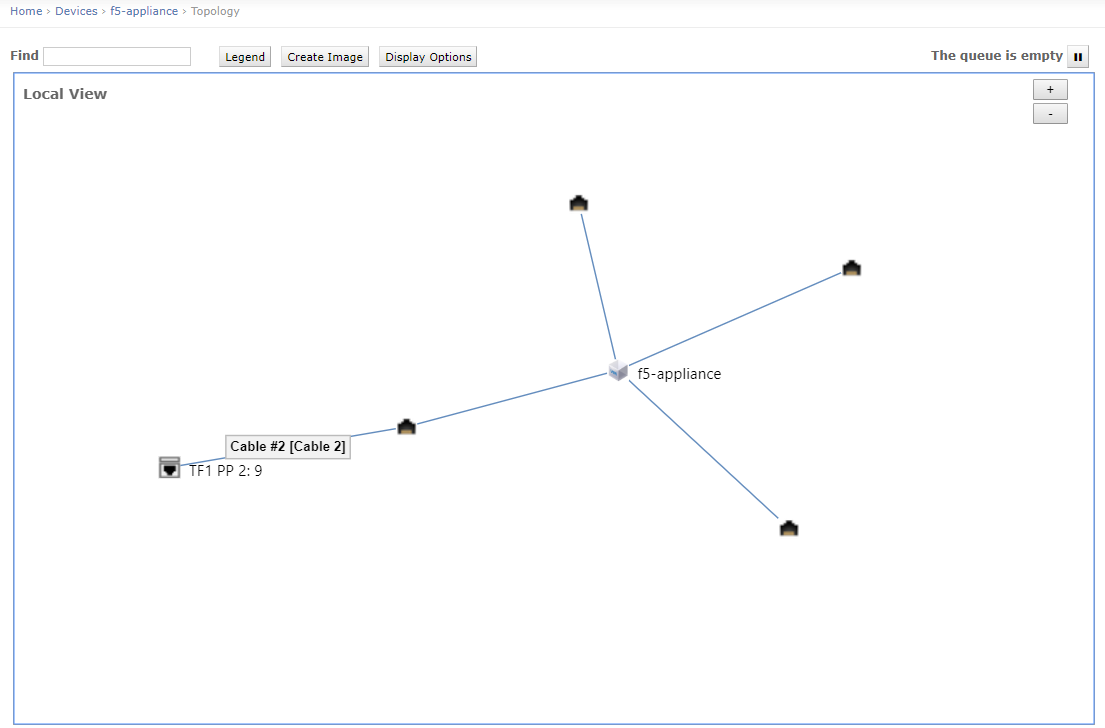Click the f5-appliance device node icon
Viewport: 1105px width, 728px height.
tap(618, 371)
